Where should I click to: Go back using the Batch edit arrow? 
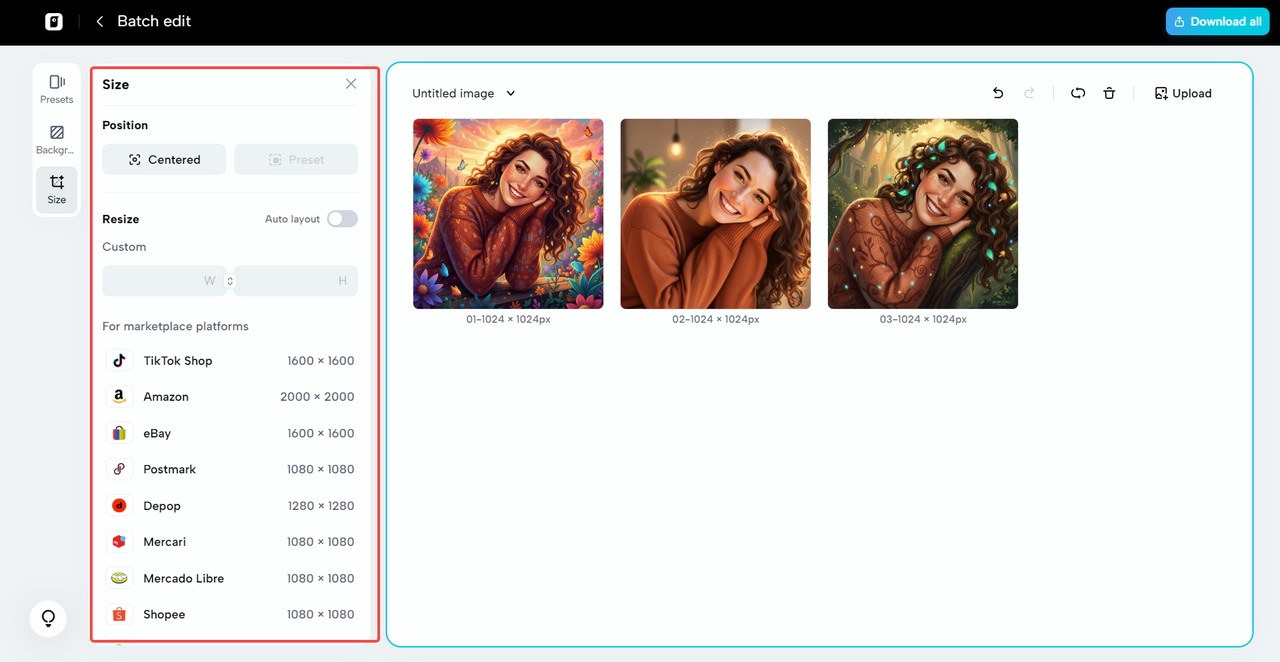coord(100,21)
